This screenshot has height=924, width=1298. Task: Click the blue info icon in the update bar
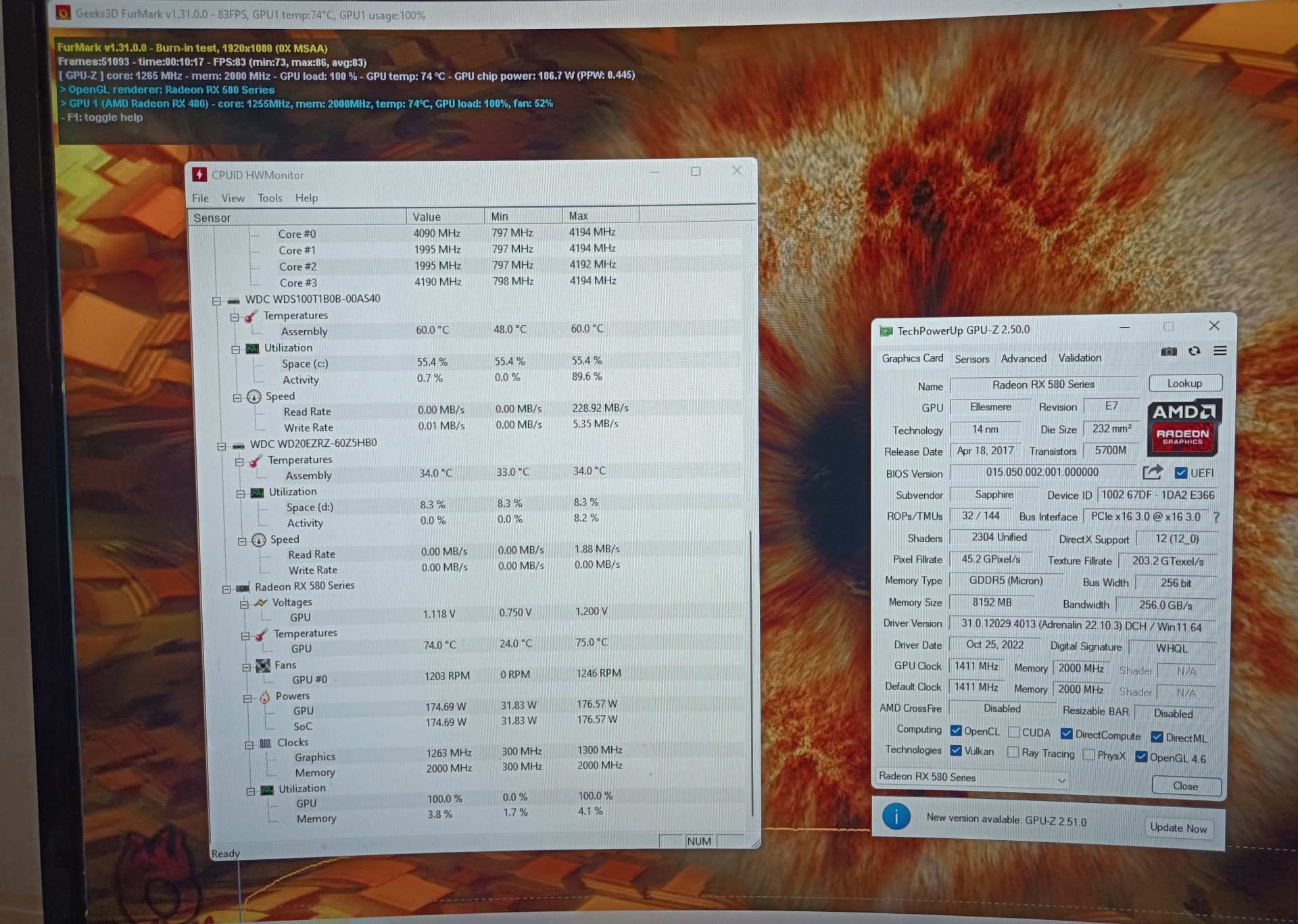point(896,817)
